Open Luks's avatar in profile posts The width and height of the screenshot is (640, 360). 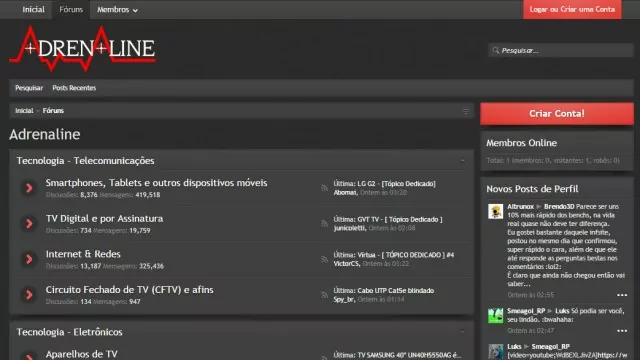(x=496, y=351)
